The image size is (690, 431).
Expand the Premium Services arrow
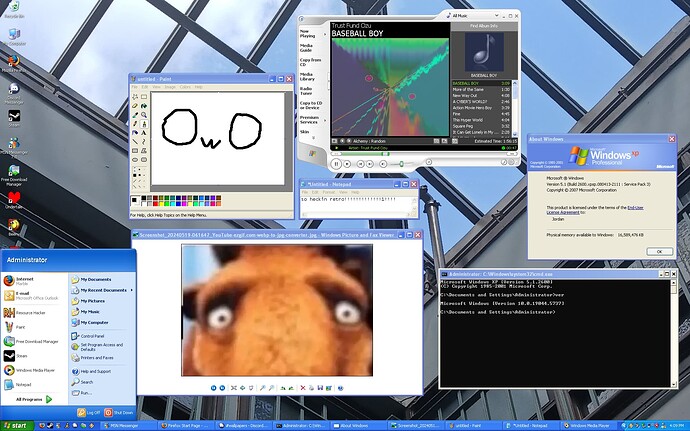pos(325,120)
